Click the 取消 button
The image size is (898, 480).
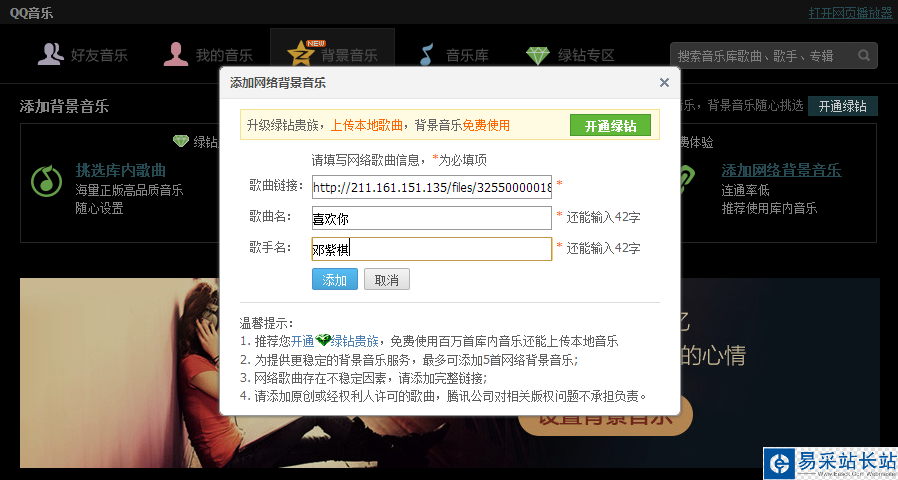click(387, 280)
